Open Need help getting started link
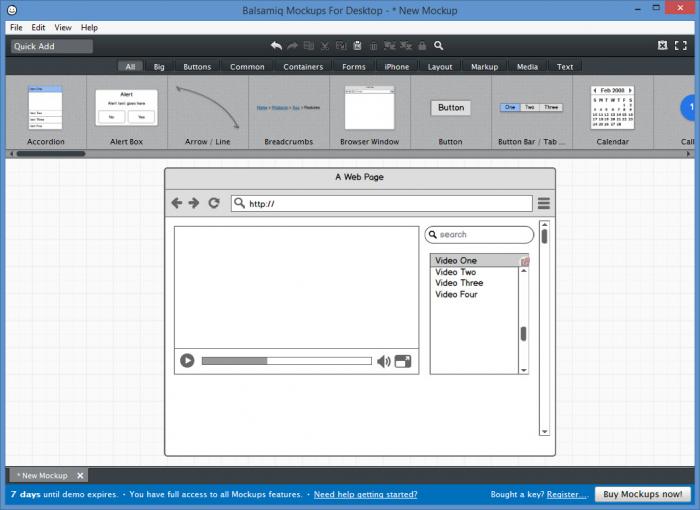This screenshot has width=700, height=510. [366, 494]
